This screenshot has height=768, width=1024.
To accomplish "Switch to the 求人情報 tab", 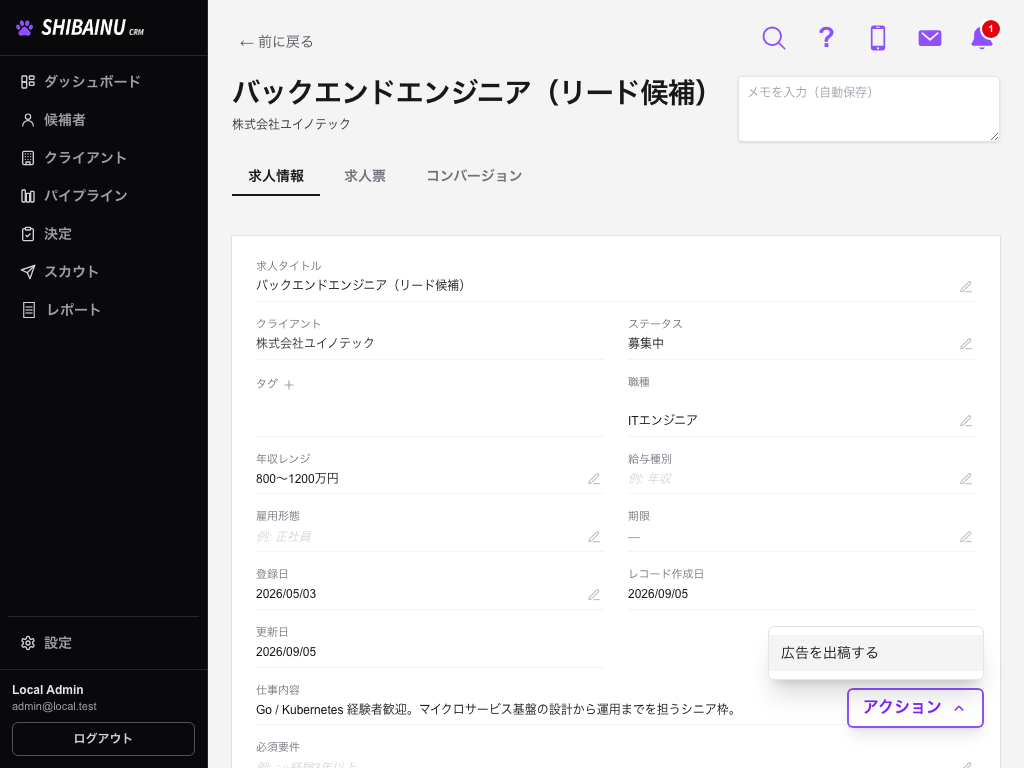I will pos(276,176).
